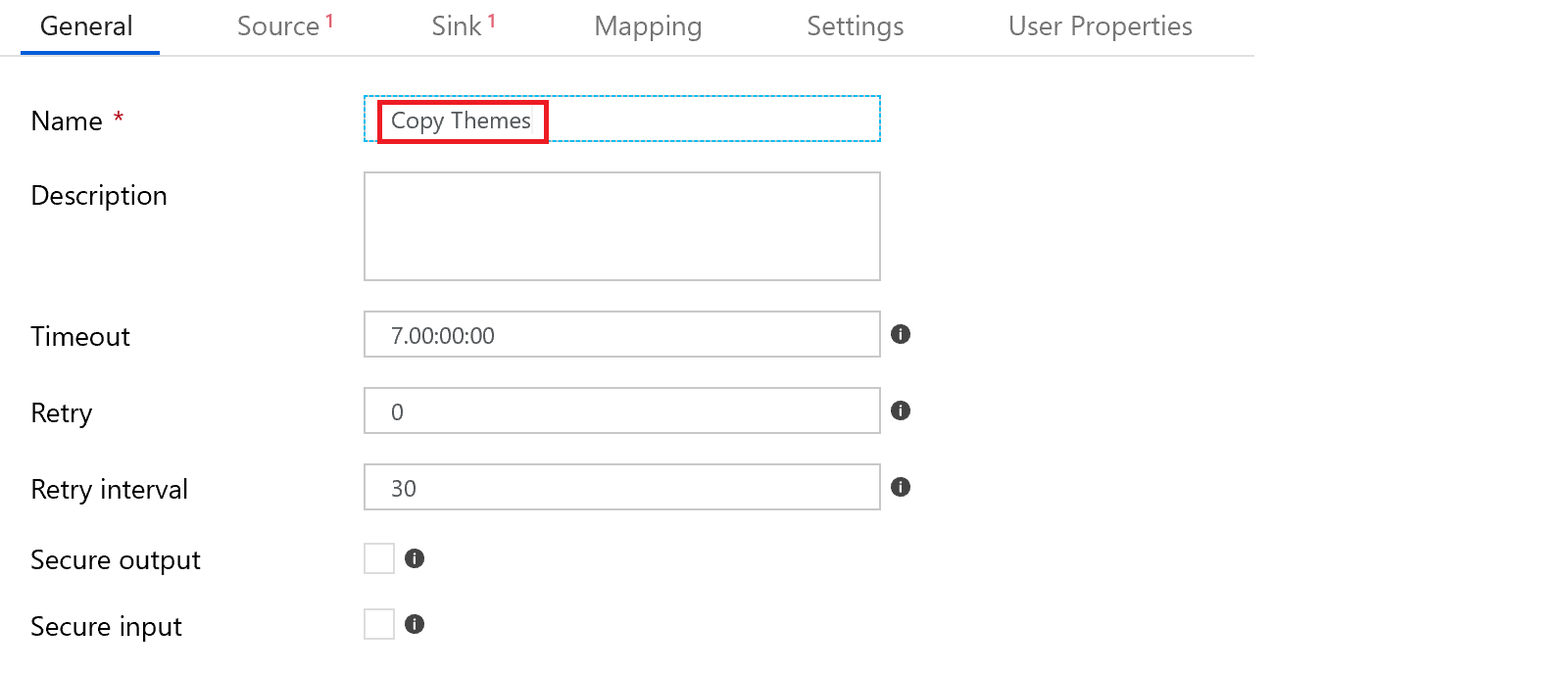Image resolution: width=1568 pixels, height=674 pixels.
Task: Open the User Properties tab
Action: pos(1100,26)
